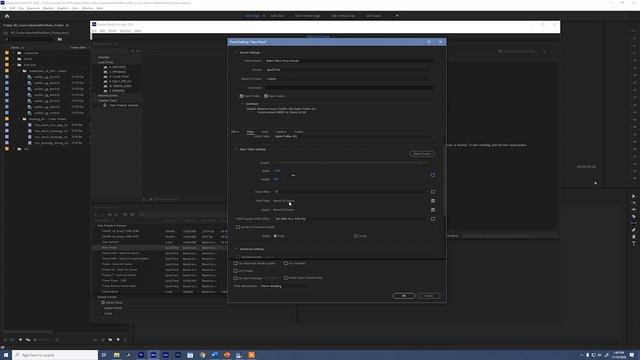
Task: Open the Video Codec dropdown Apple ProRes 422
Action: click(354, 136)
